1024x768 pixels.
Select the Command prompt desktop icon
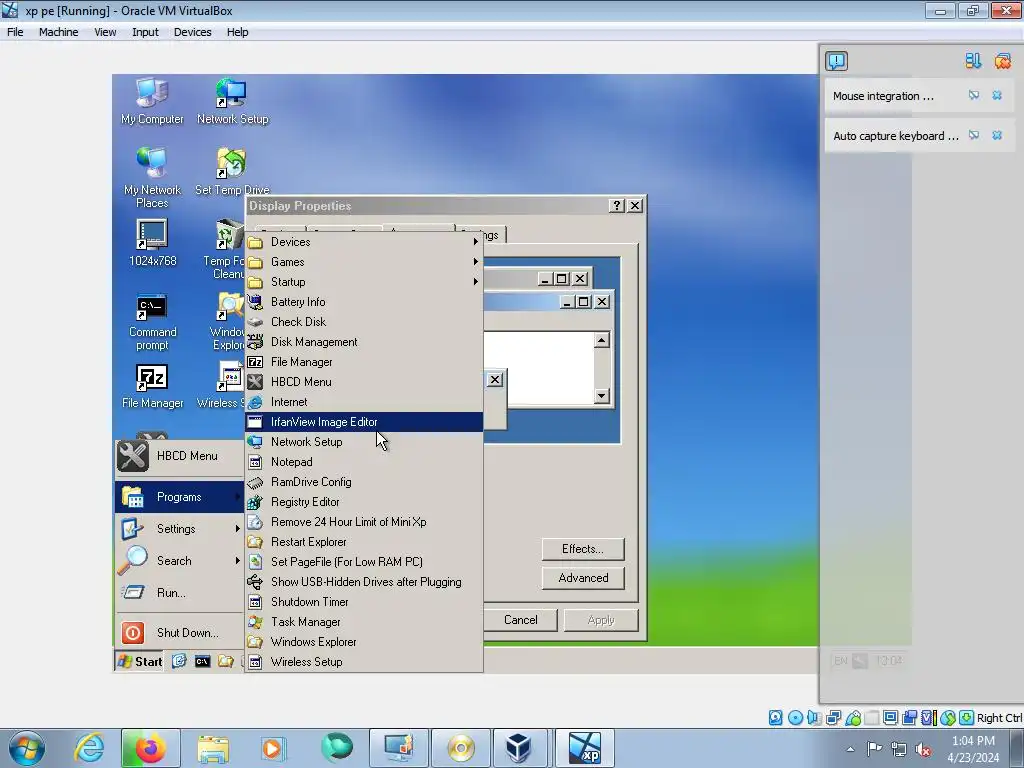152,323
